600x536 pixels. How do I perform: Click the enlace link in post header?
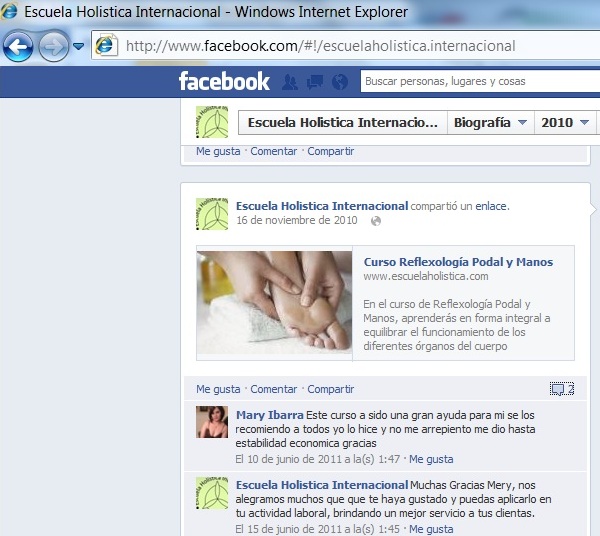pos(491,206)
